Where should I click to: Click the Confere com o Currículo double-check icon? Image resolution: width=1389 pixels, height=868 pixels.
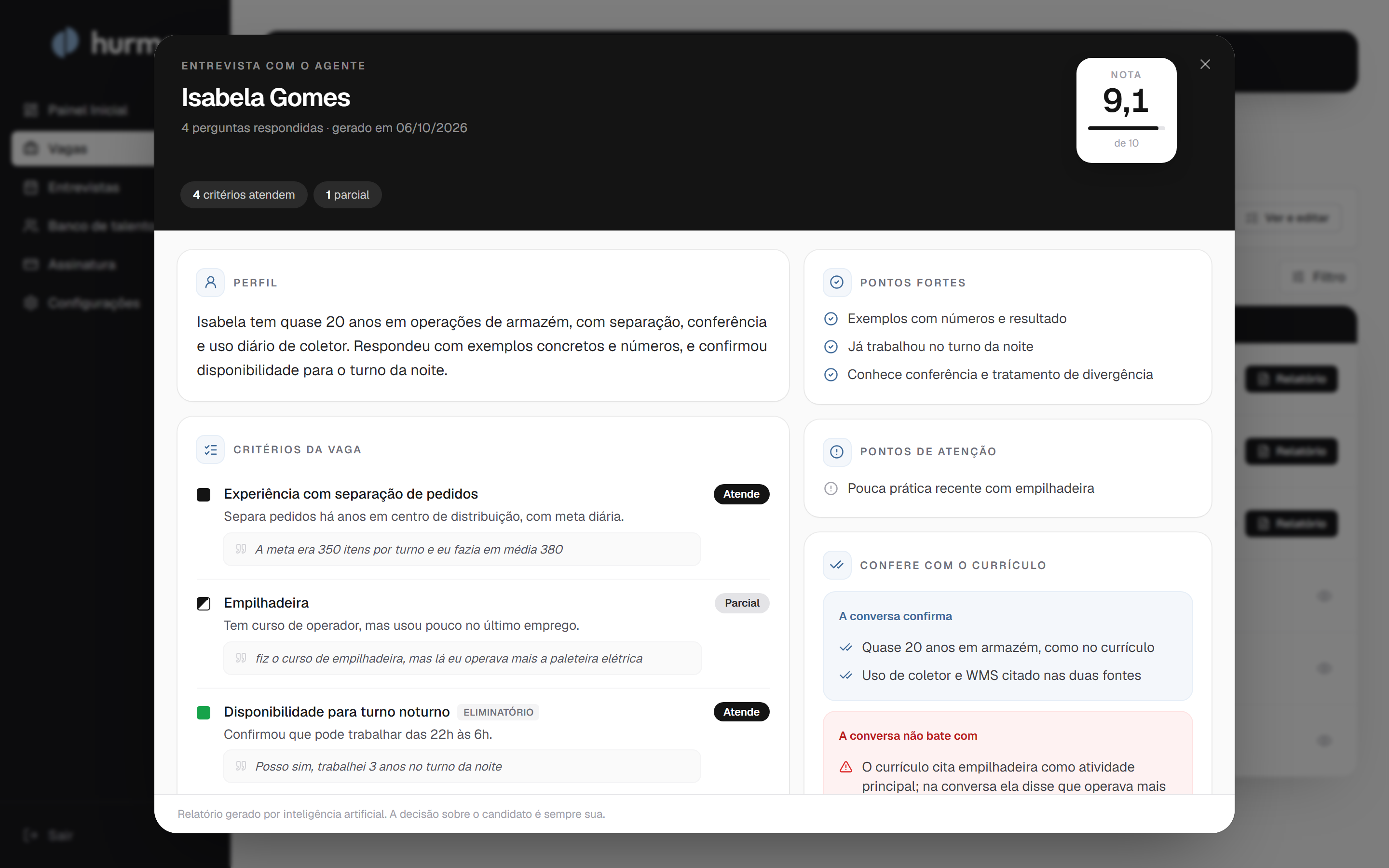coord(837,565)
